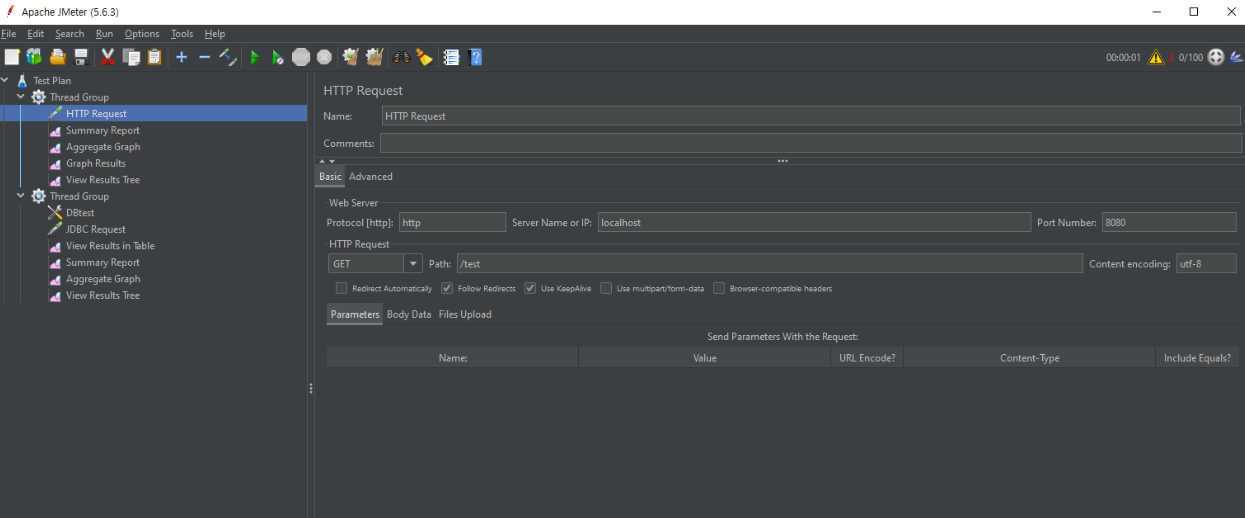This screenshot has width=1245, height=518.
Task: Collapse the Test Plan tree node
Action: click(6, 80)
